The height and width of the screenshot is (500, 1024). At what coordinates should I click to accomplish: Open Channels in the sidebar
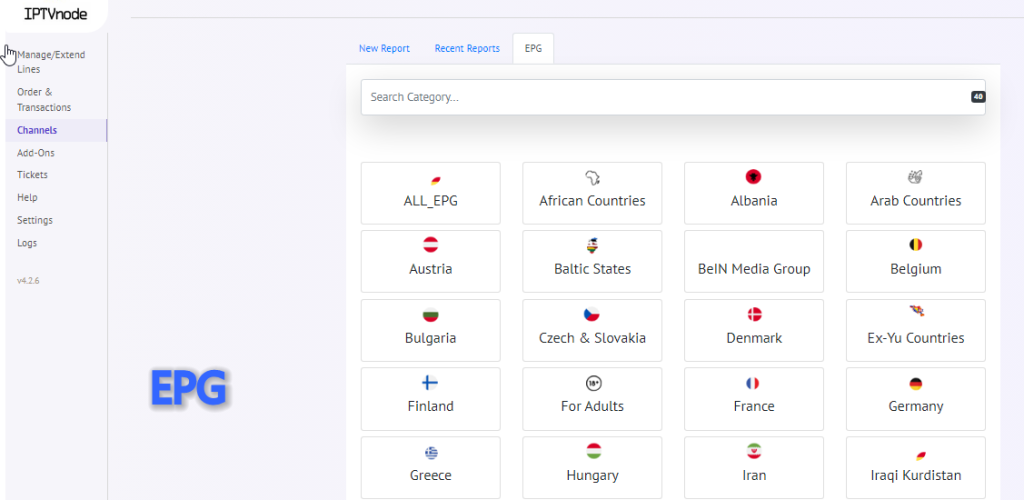[37, 130]
